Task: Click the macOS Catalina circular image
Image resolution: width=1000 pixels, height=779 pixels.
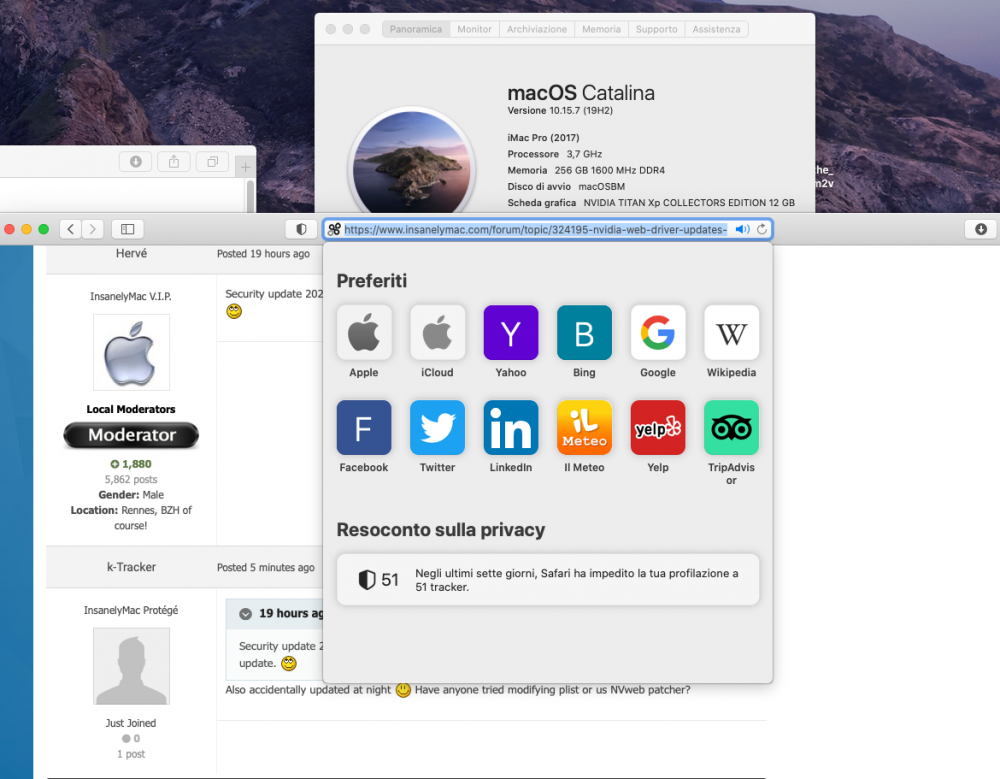Action: point(412,161)
